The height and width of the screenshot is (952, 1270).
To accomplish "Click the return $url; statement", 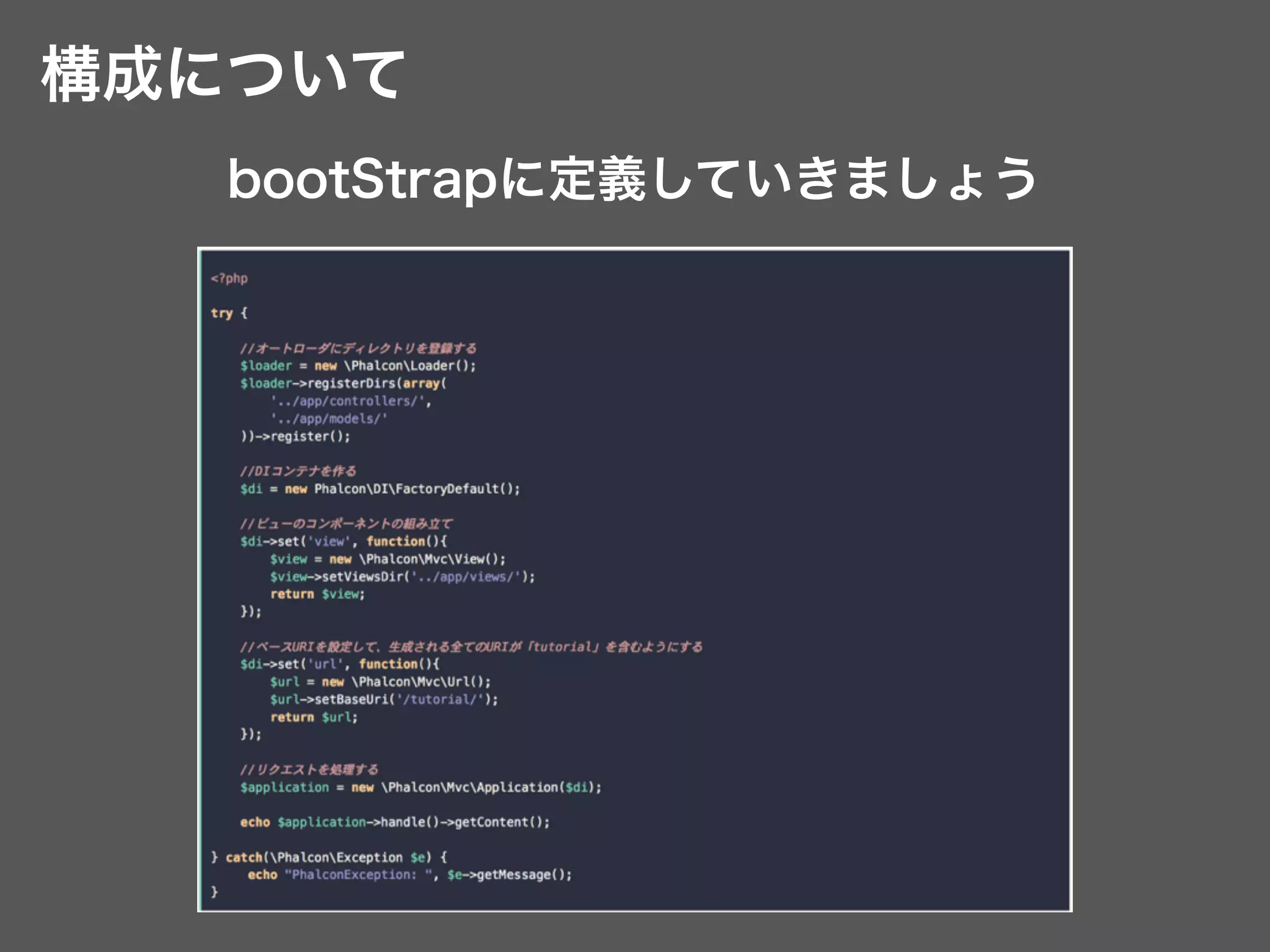I will tap(314, 717).
